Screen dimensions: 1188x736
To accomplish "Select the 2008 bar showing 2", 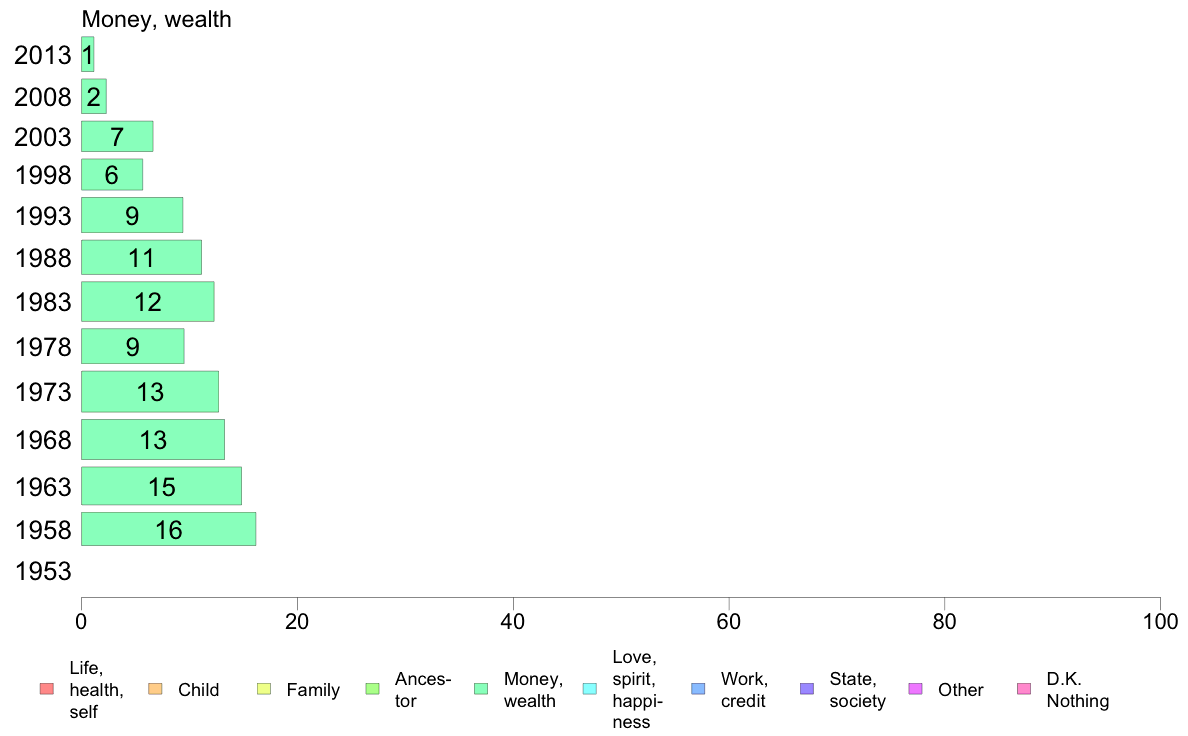I will (94, 96).
